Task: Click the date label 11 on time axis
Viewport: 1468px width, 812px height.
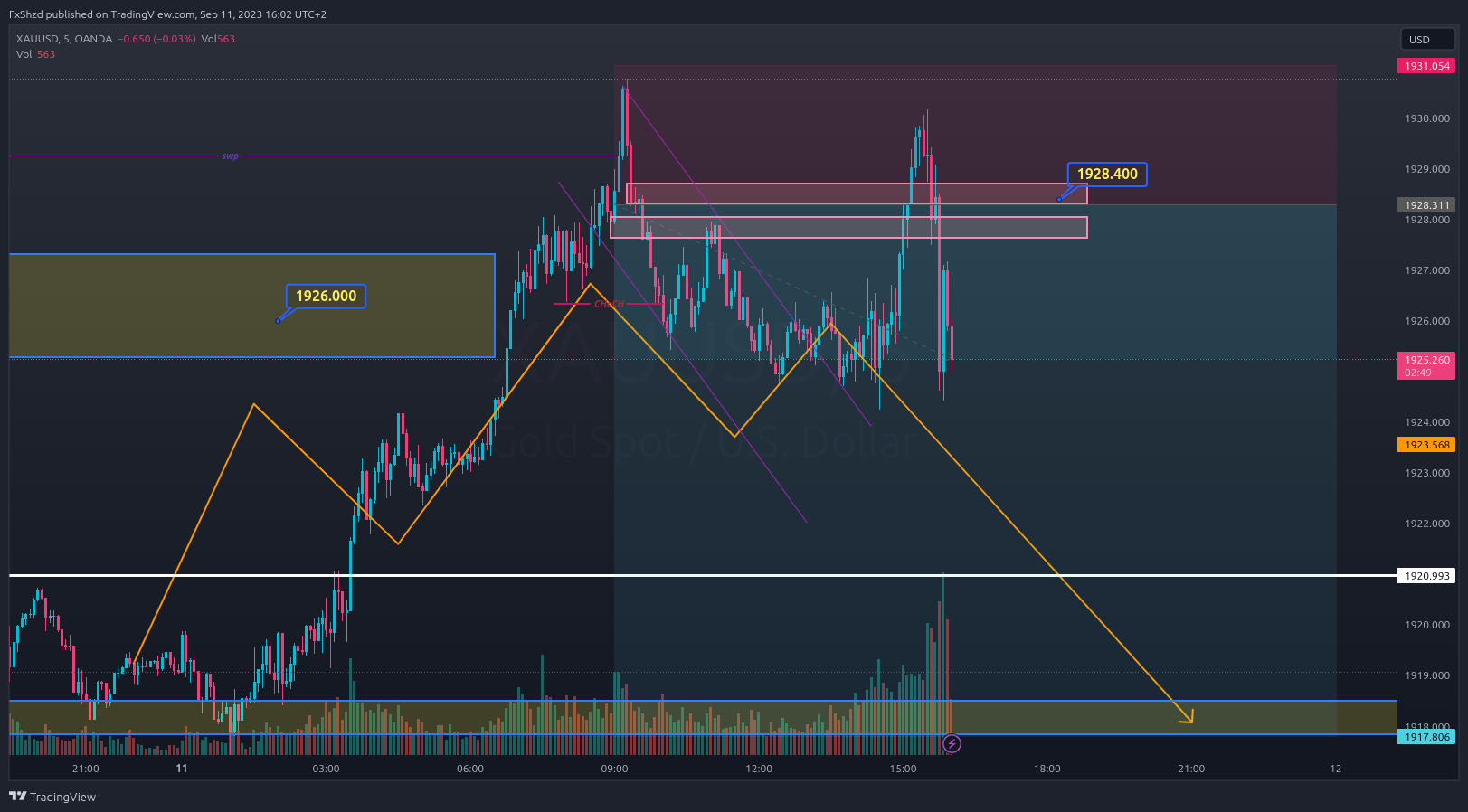Action: point(182,769)
